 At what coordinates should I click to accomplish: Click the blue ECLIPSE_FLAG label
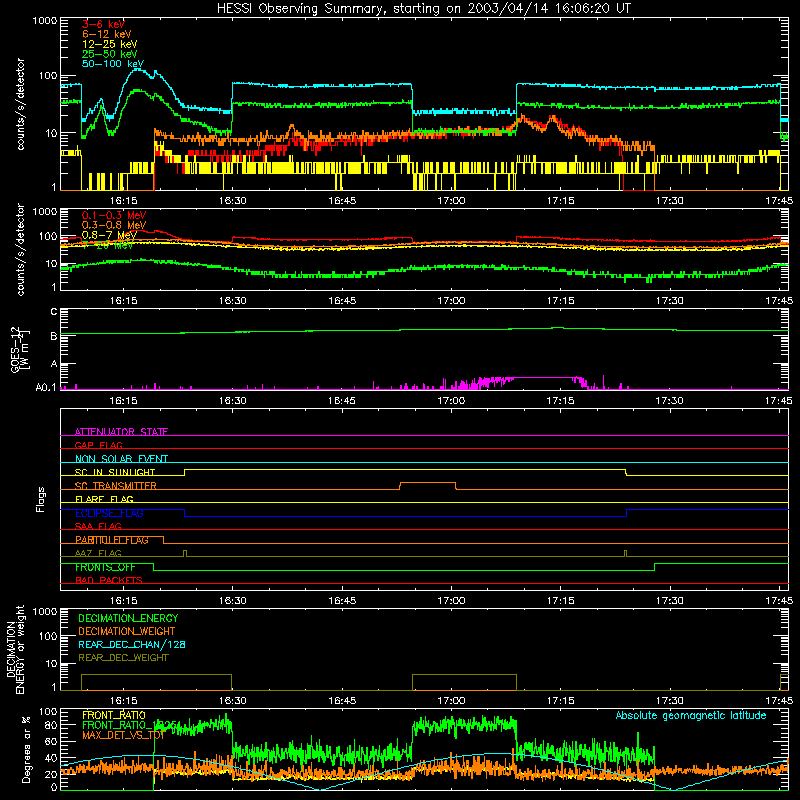(109, 513)
